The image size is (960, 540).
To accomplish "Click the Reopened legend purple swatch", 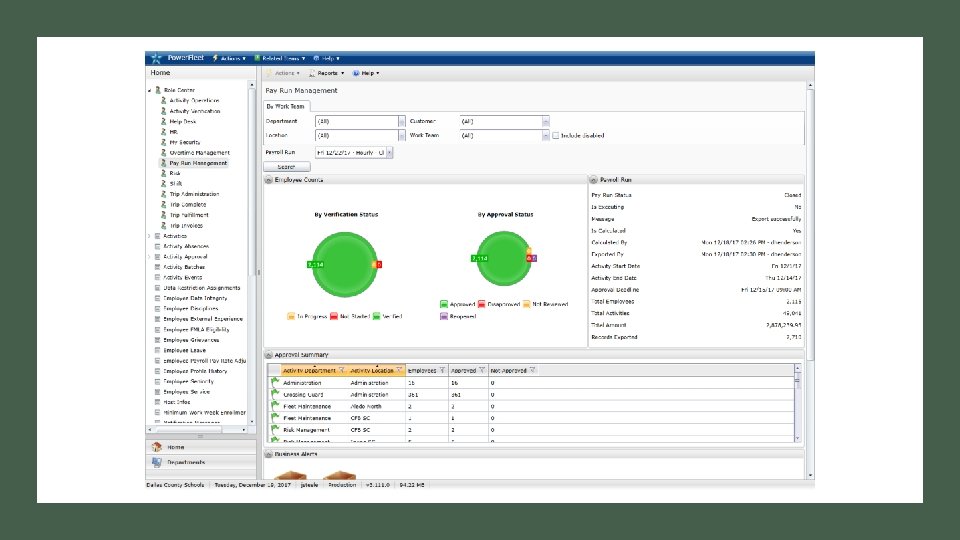I will (x=444, y=317).
